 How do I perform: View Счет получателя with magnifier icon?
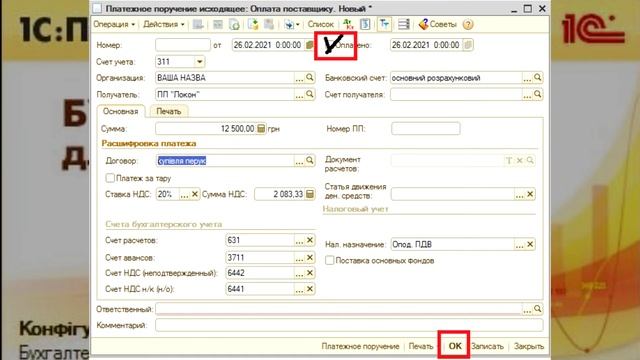pyautogui.click(x=538, y=94)
